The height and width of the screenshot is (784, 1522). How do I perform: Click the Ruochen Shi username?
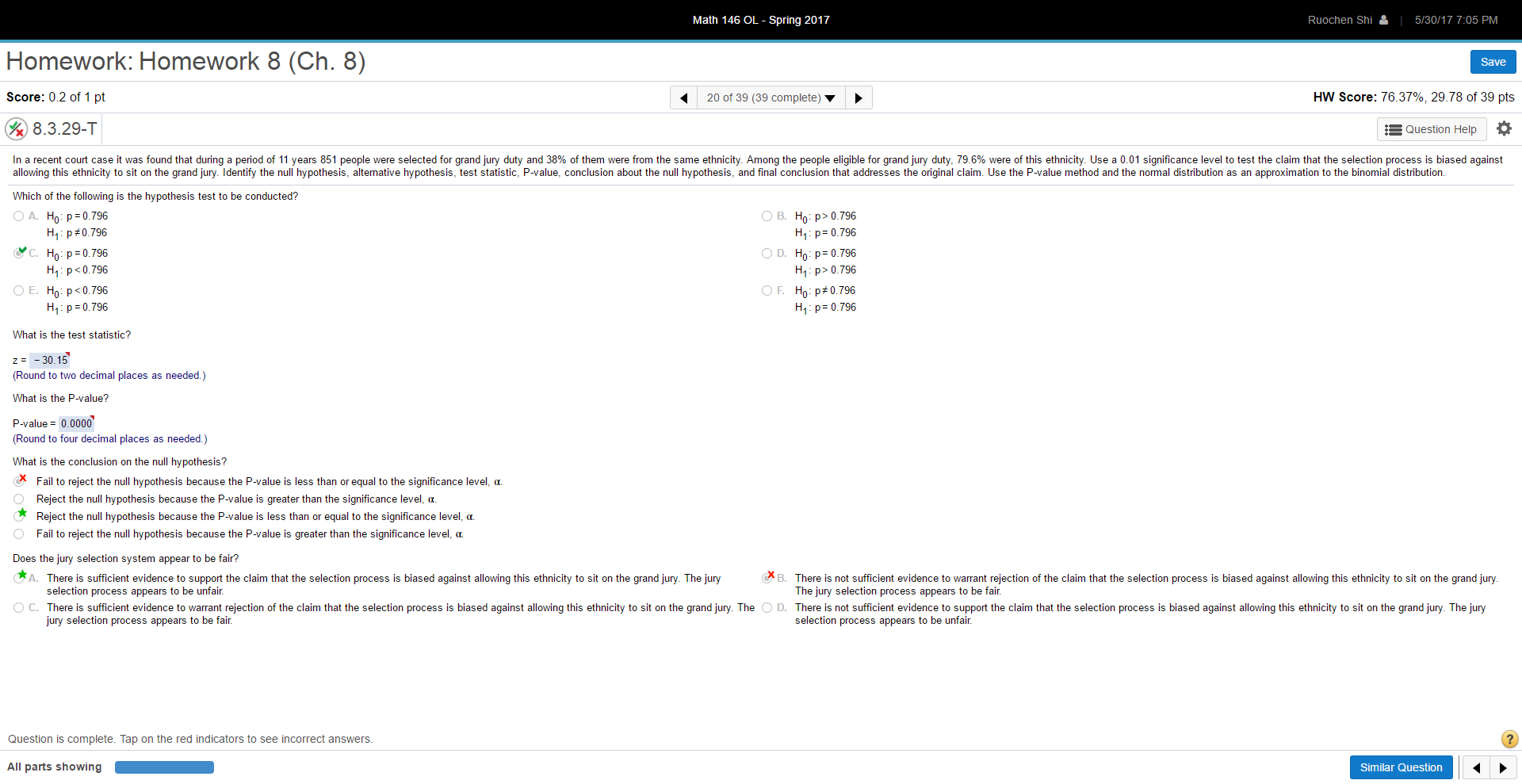click(1340, 20)
